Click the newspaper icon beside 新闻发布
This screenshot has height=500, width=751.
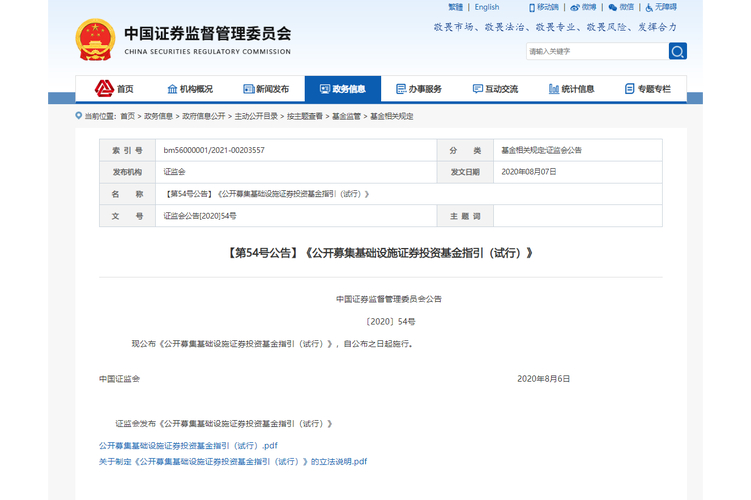(248, 89)
